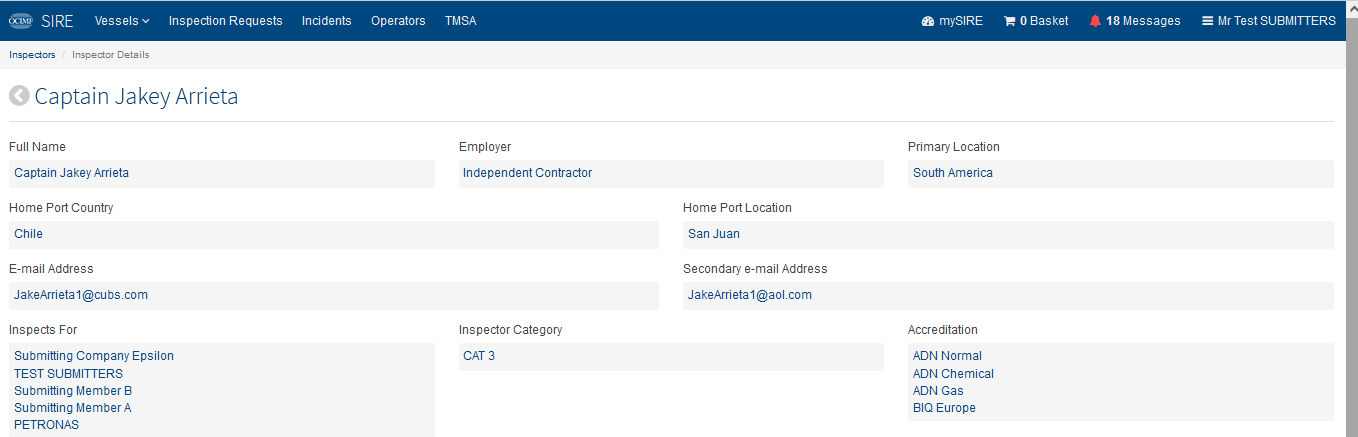This screenshot has height=437, width=1358.
Task: Open the TMSA navigation item
Action: [460, 21]
